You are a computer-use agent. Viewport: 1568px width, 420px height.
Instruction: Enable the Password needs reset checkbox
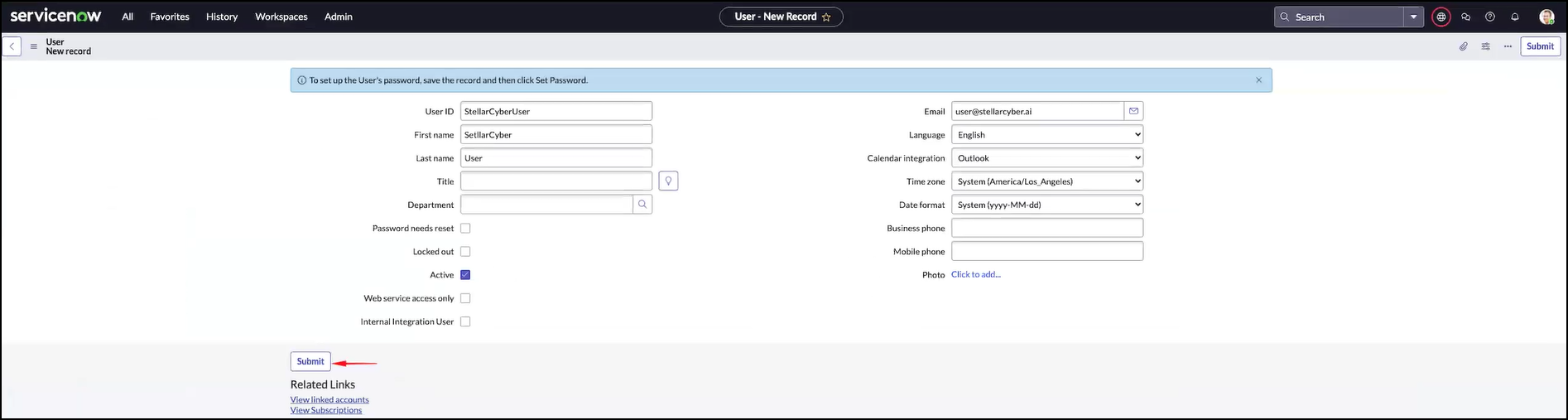pos(465,229)
